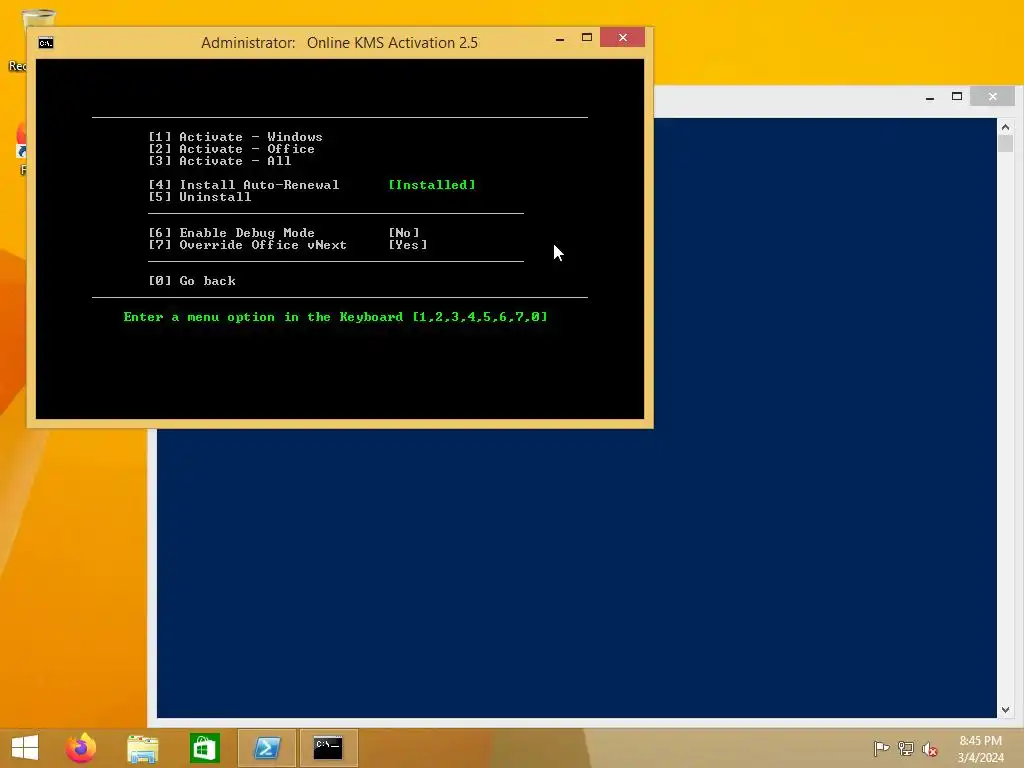
Task: Click the '[5] Uninstall' line
Action: click(199, 197)
